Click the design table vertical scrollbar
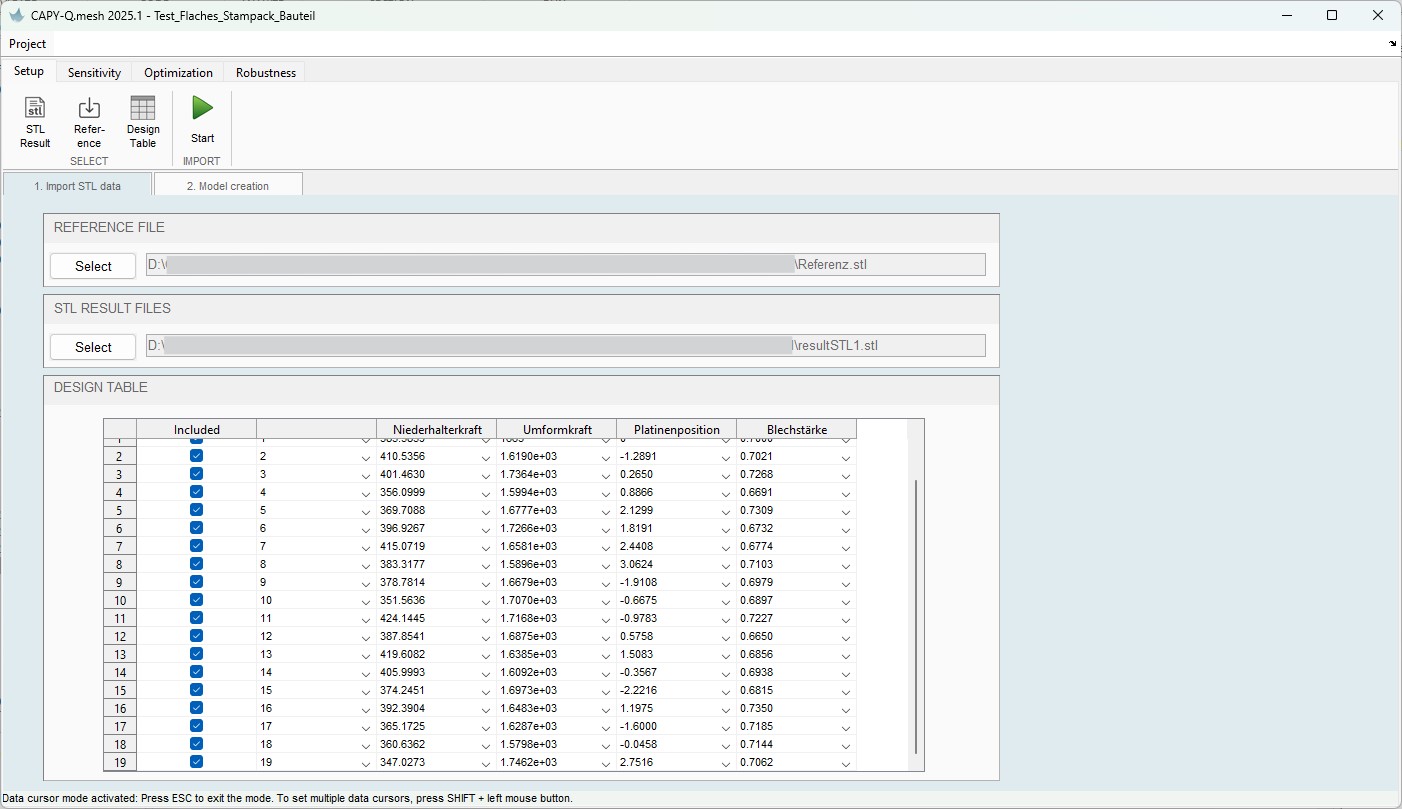Image resolution: width=1402 pixels, height=809 pixels. pos(915,617)
